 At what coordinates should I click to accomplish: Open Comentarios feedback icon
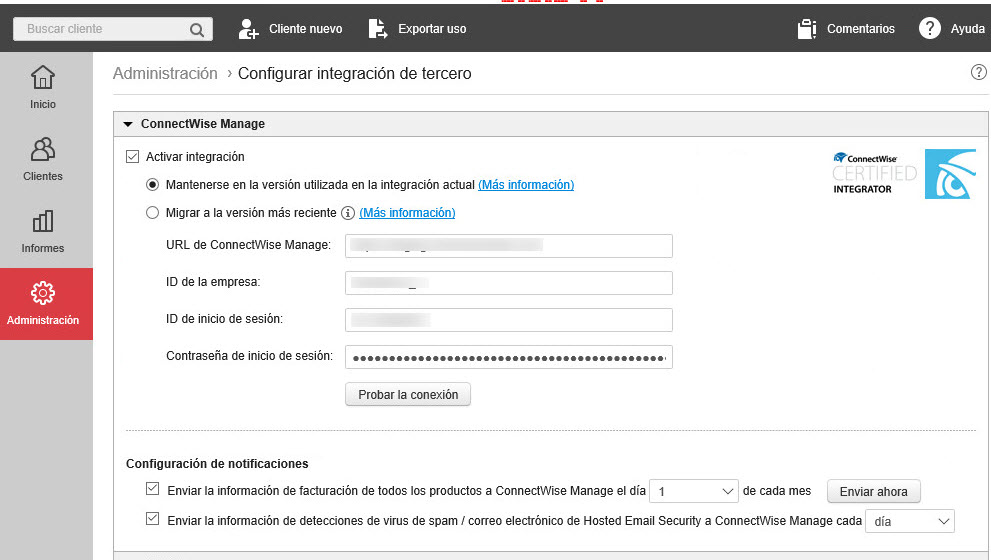tap(808, 29)
